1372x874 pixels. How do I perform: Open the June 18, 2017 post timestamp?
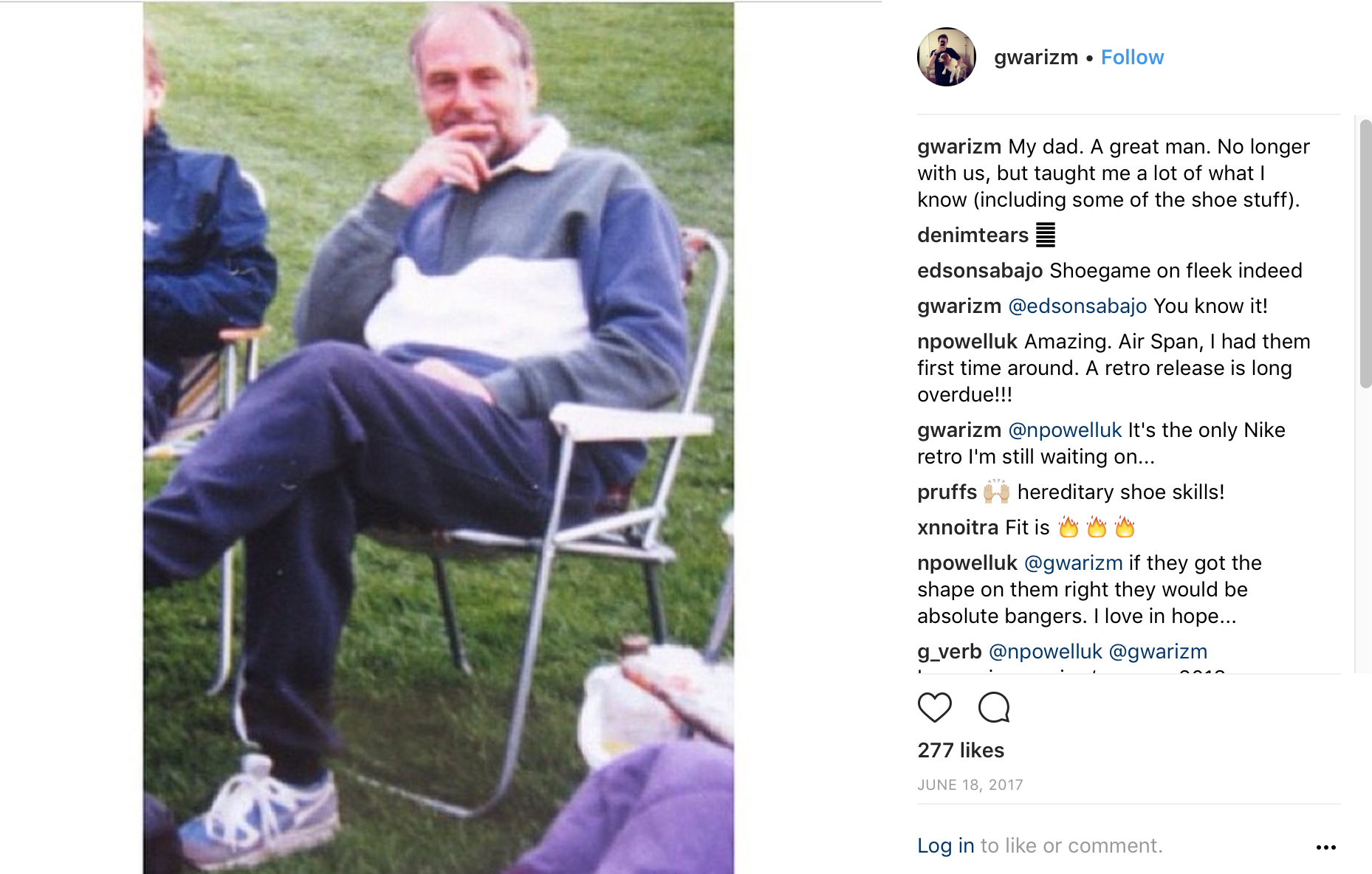coord(970,785)
